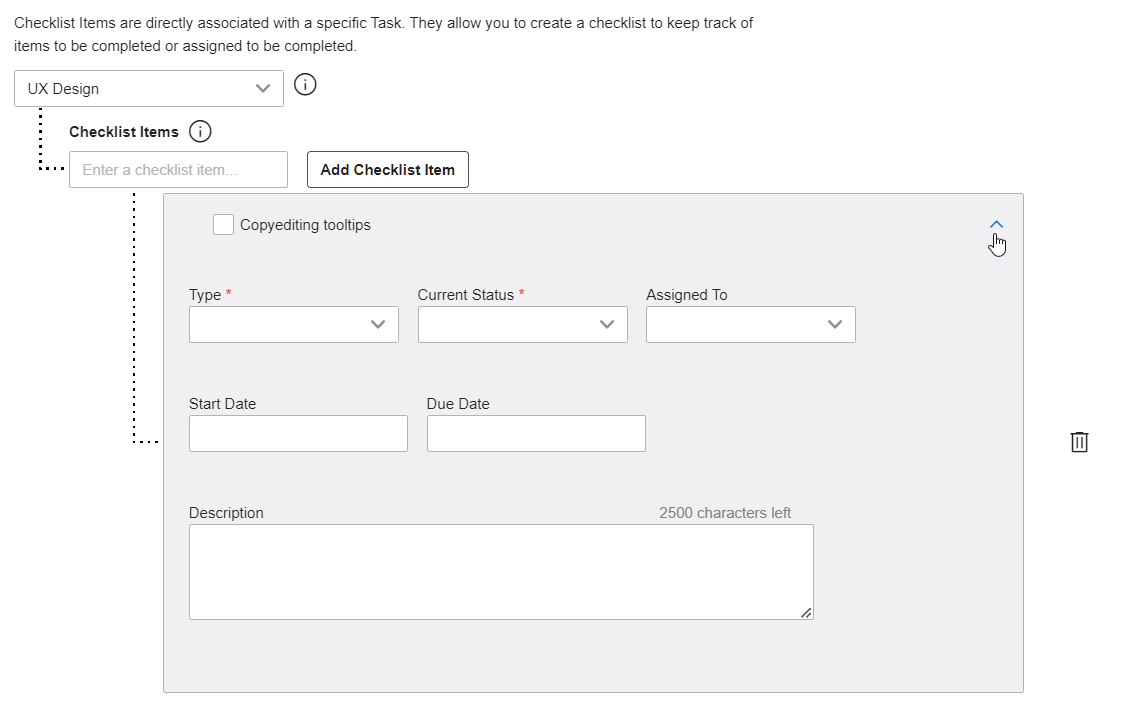Click the info icon beside the UX Design dropdown
Viewport: 1122px width, 704px height.
click(x=305, y=85)
